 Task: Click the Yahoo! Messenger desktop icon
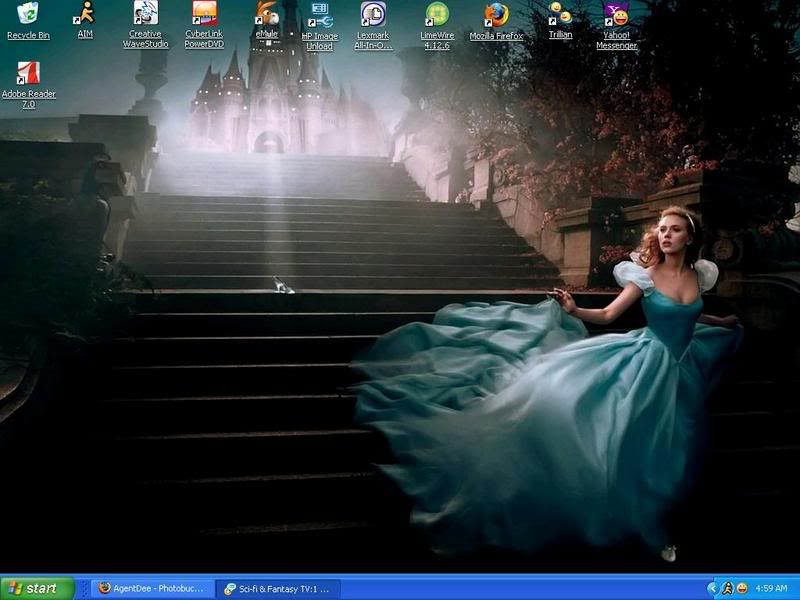[x=616, y=15]
